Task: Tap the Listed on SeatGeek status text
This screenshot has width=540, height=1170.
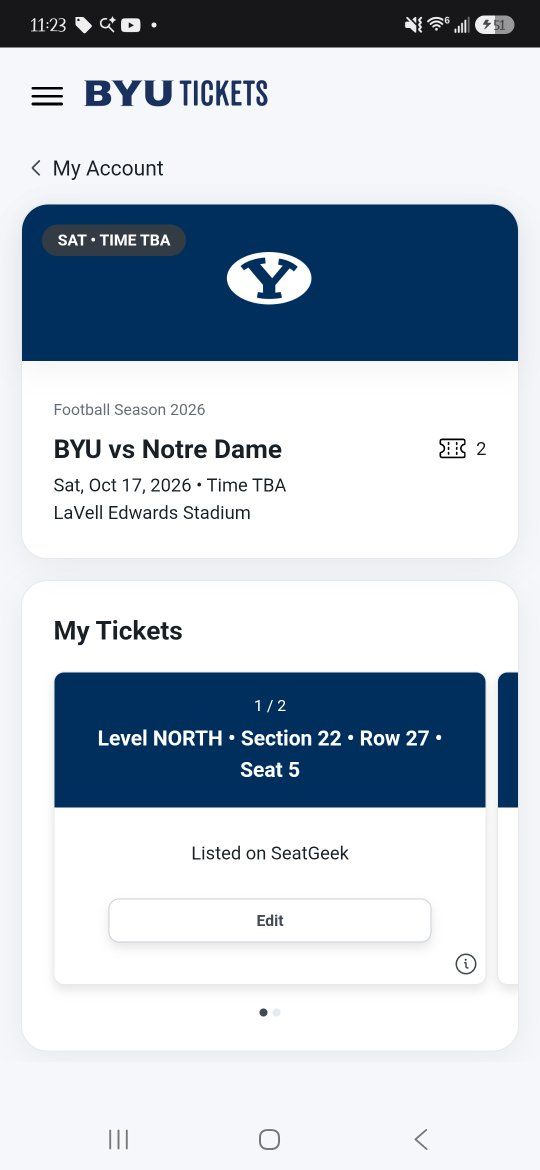Action: pyautogui.click(x=270, y=853)
